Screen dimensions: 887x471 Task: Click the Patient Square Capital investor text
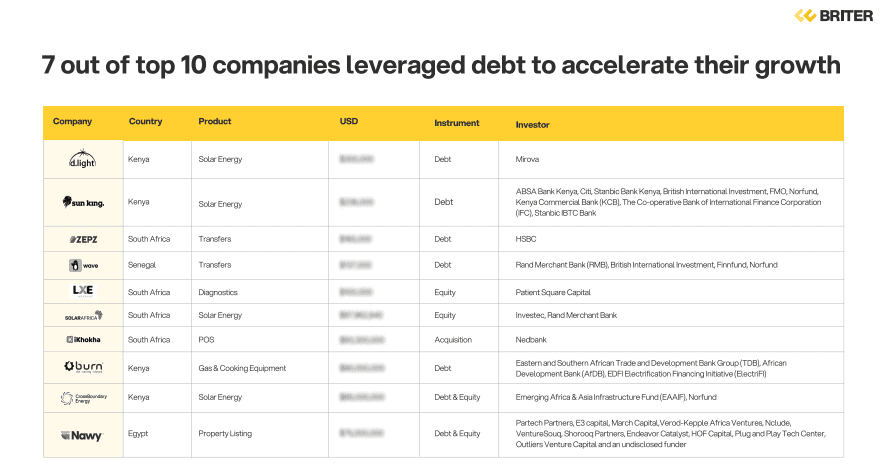553,292
